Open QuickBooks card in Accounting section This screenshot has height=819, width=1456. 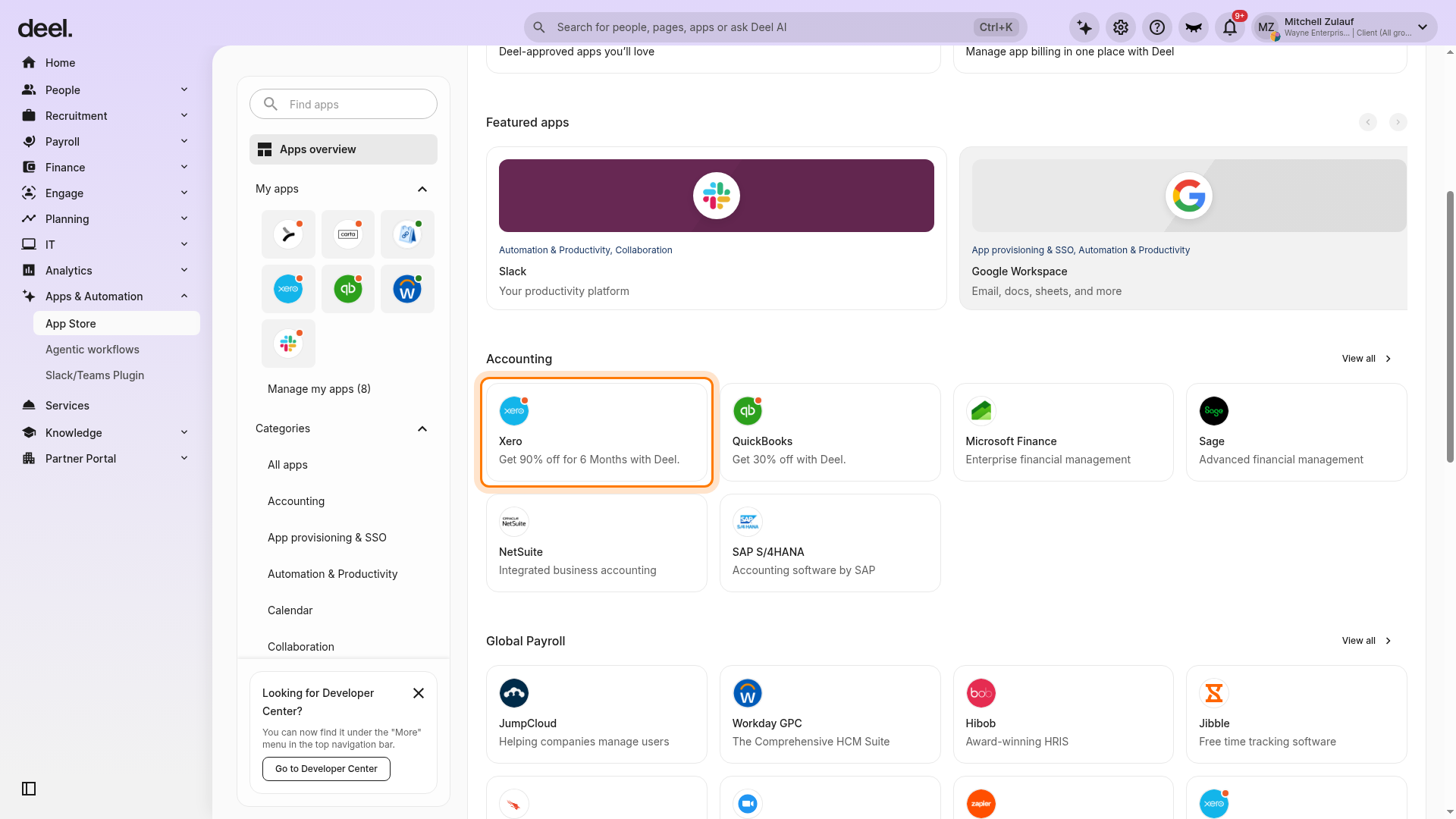pos(830,432)
